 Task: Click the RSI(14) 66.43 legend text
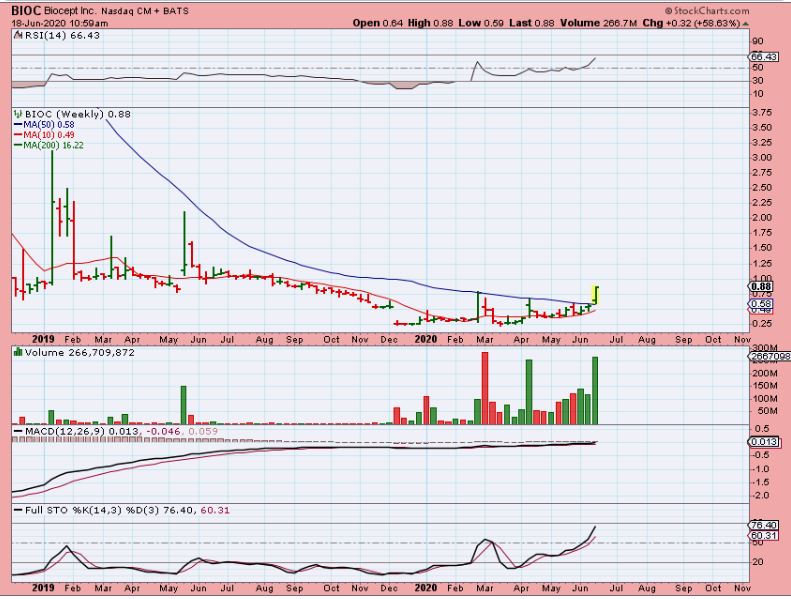(62, 35)
